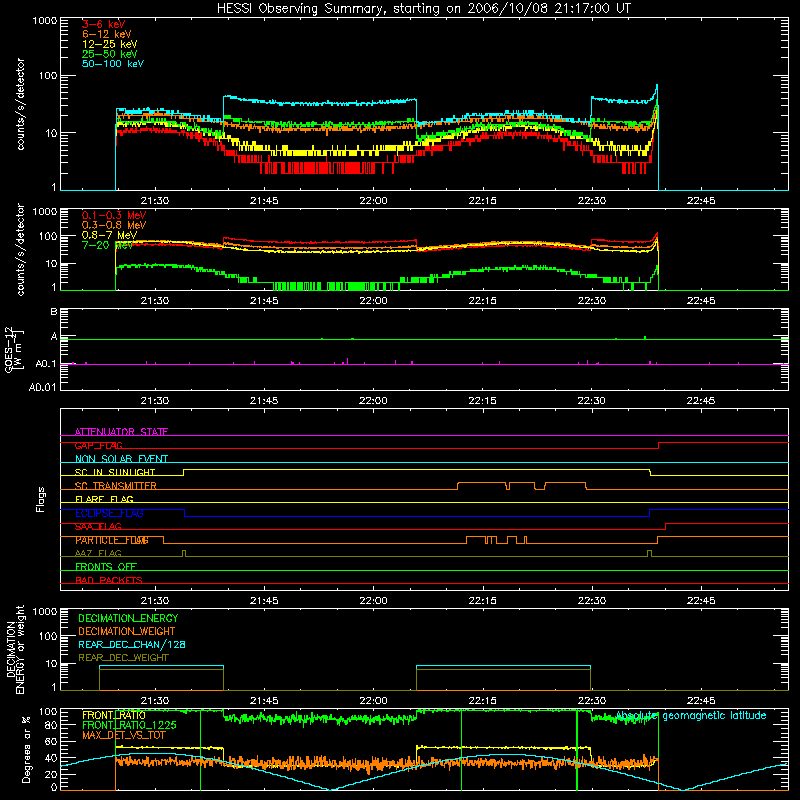
Task: Click the REAR_DEC_CHAN/128 legend label
Action: [x=132, y=644]
